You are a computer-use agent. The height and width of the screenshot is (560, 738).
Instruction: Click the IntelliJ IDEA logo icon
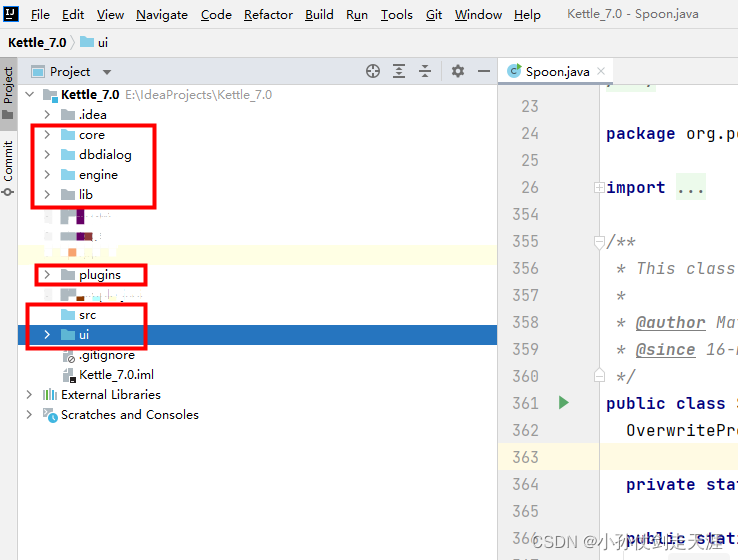point(11,14)
